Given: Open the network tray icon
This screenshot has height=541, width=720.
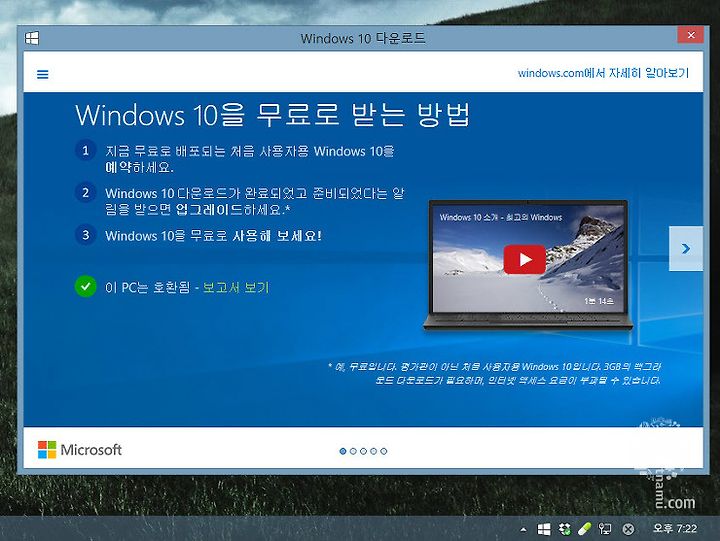Looking at the screenshot, I should coord(605,529).
